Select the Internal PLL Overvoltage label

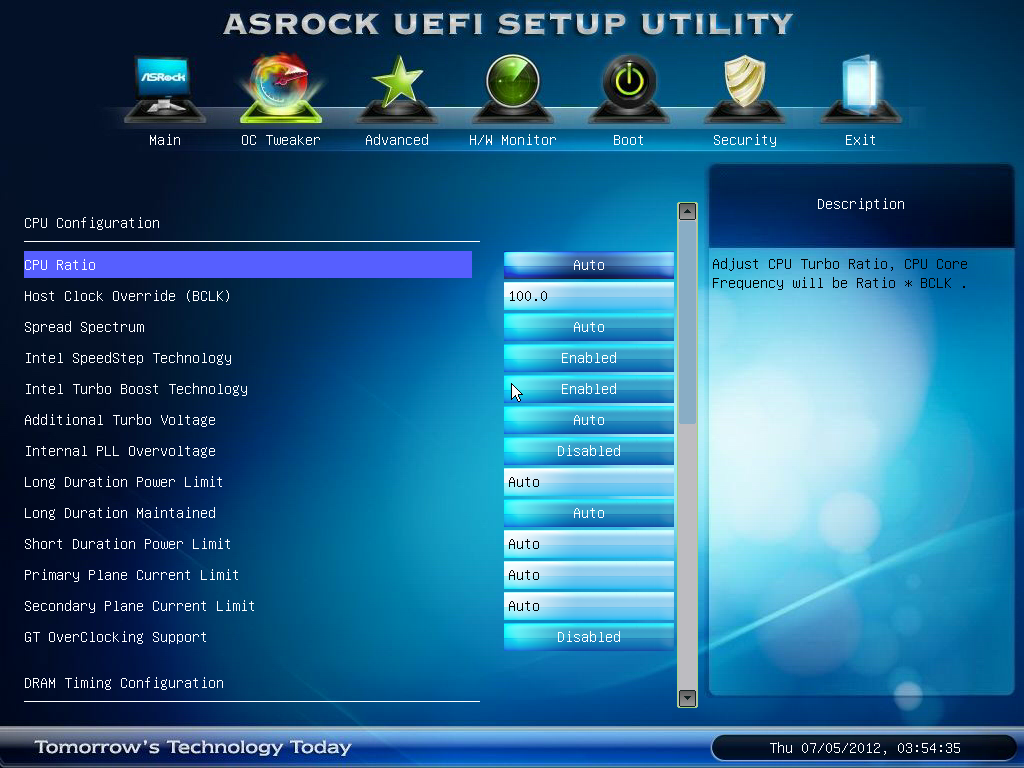click(120, 451)
